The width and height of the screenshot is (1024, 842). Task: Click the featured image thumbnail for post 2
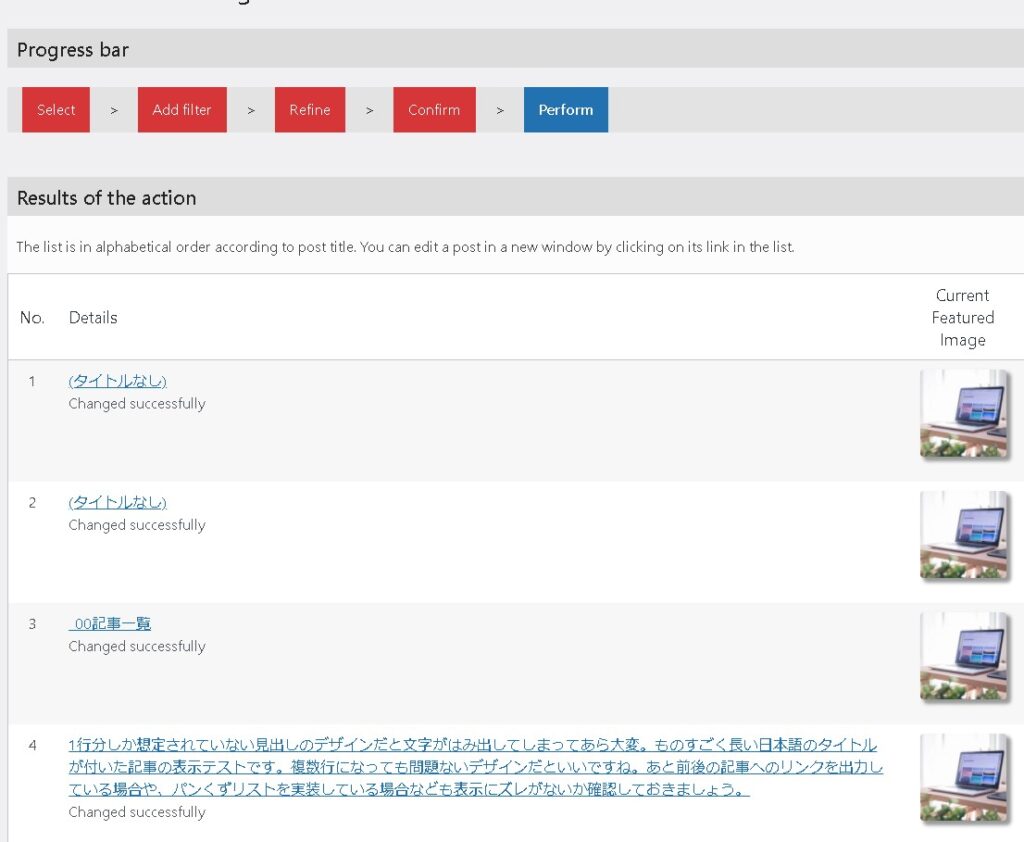click(x=963, y=535)
